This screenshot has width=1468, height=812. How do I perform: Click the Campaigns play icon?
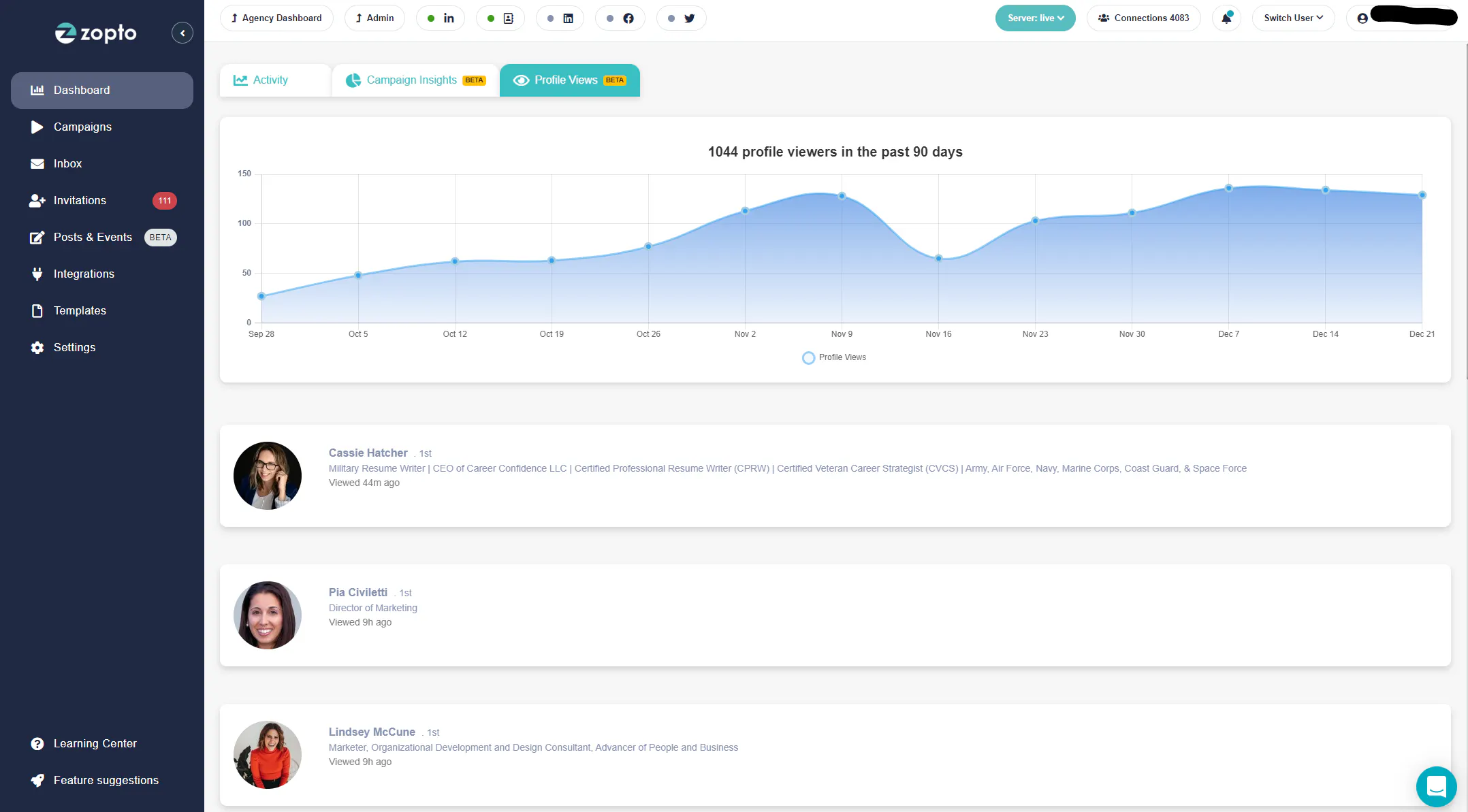[37, 127]
